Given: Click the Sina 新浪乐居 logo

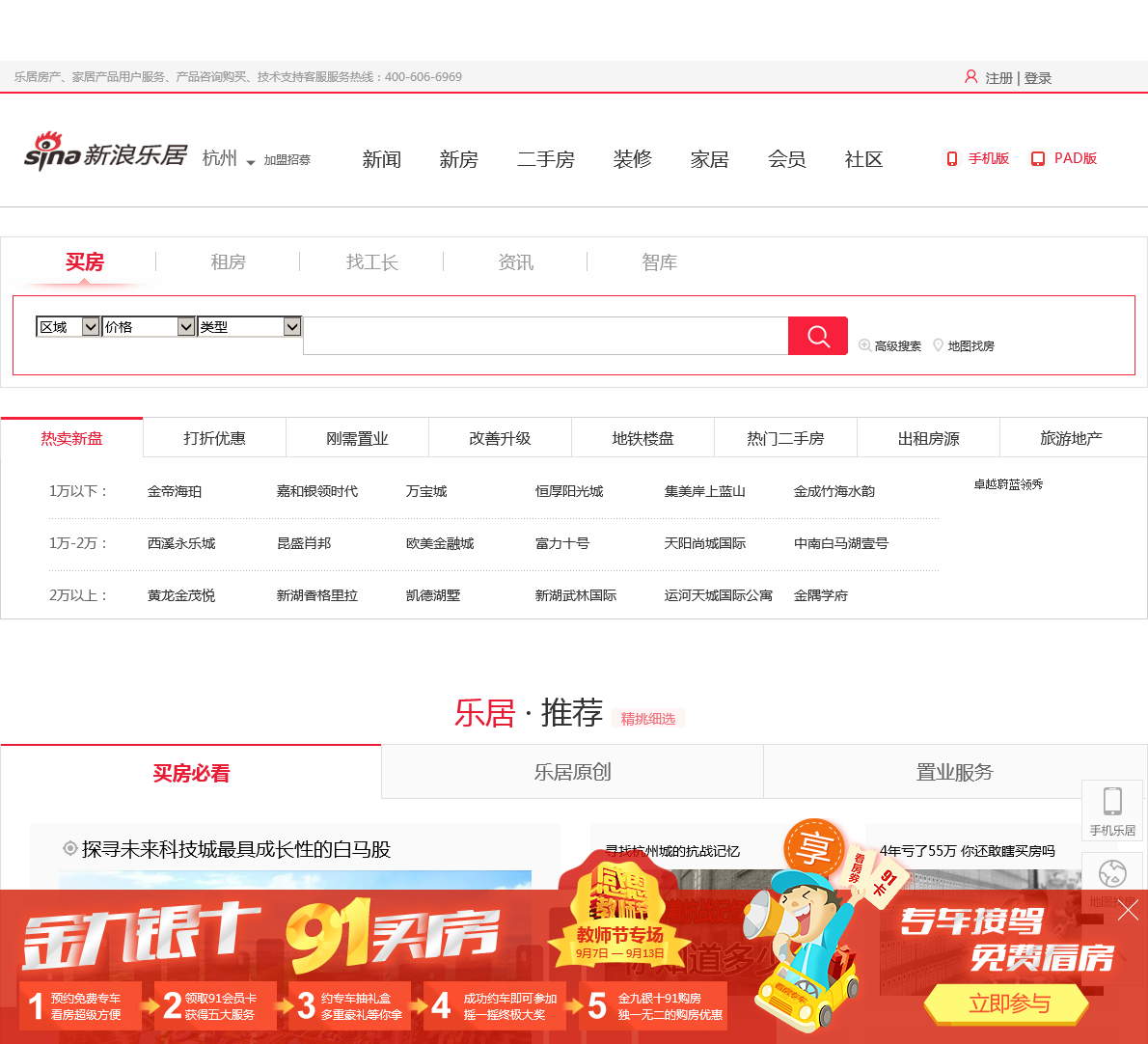Looking at the screenshot, I should pyautogui.click(x=105, y=153).
